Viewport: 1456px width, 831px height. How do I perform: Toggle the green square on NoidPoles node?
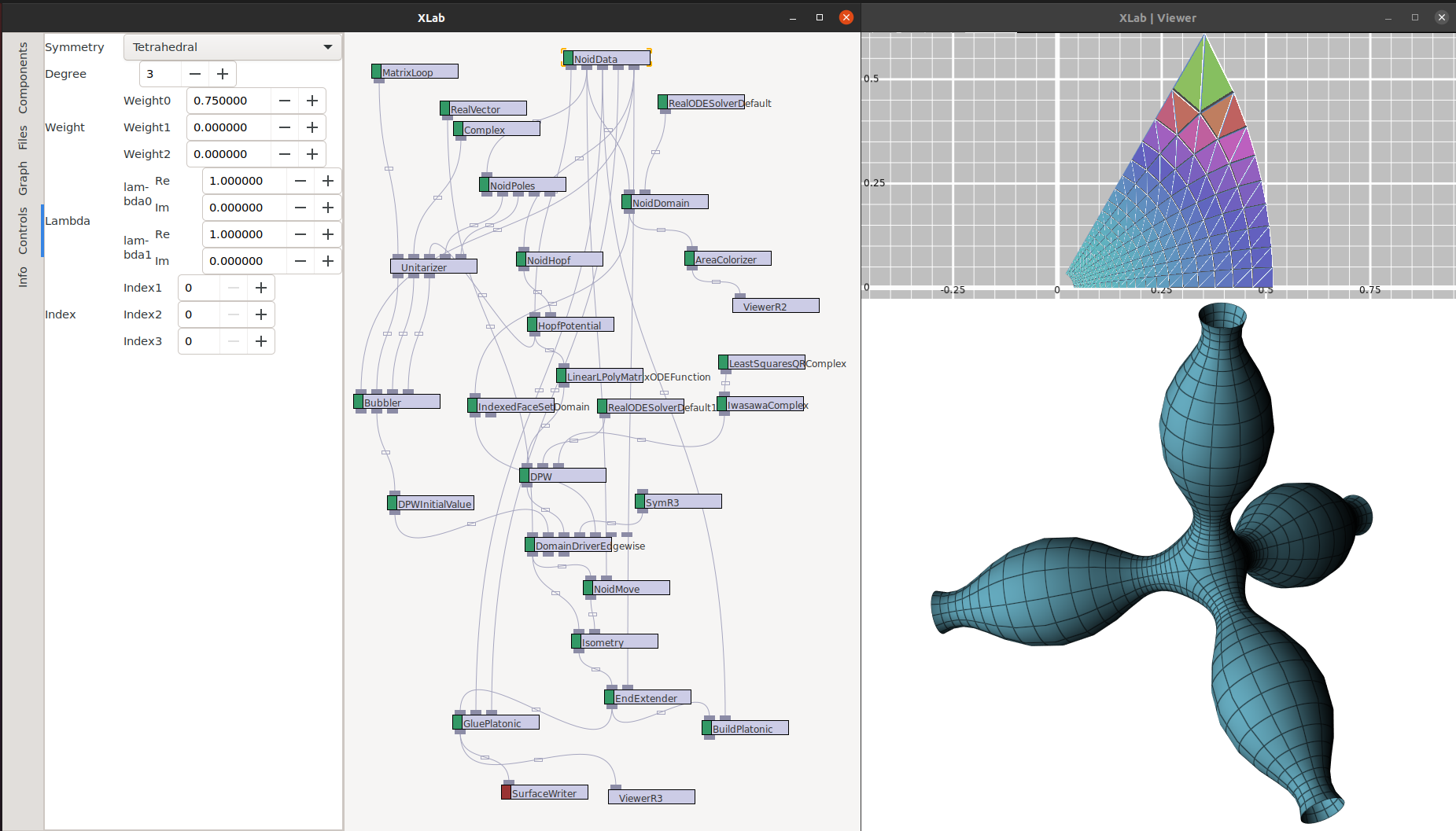484,185
